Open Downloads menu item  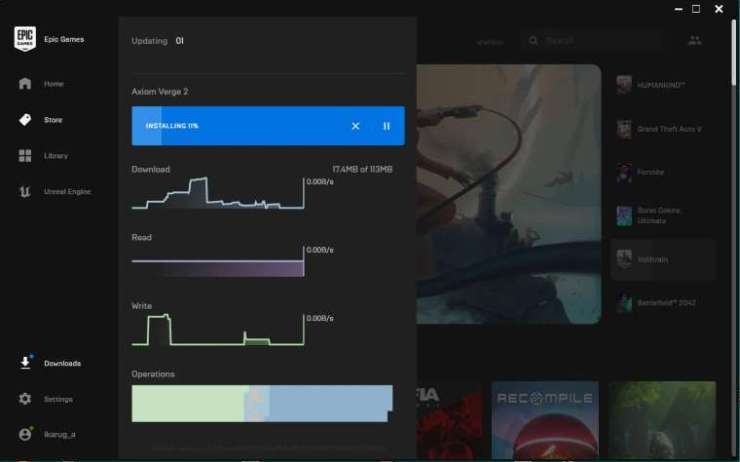pyautogui.click(x=62, y=363)
